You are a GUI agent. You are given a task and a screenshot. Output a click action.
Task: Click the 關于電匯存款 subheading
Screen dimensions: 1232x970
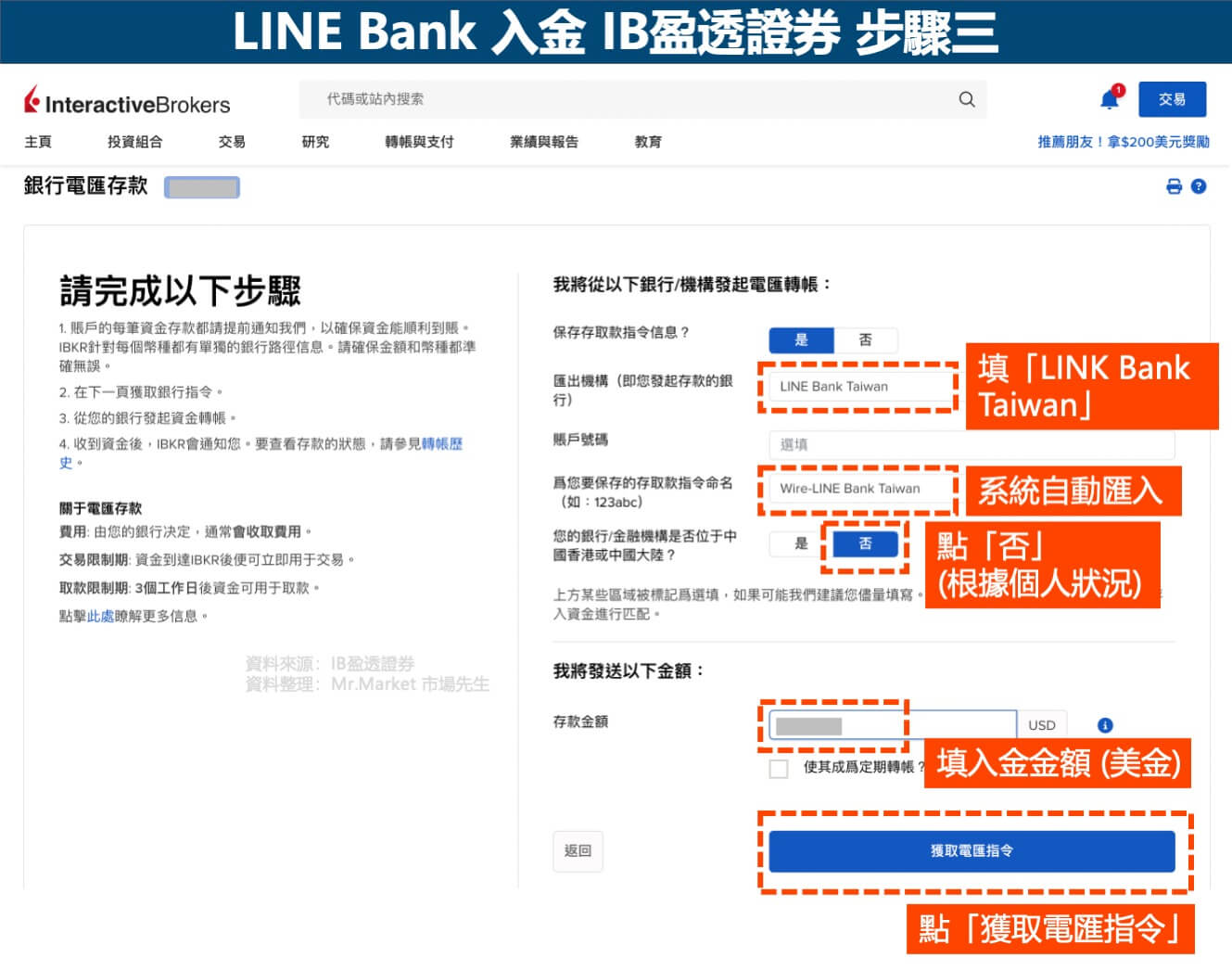100,508
